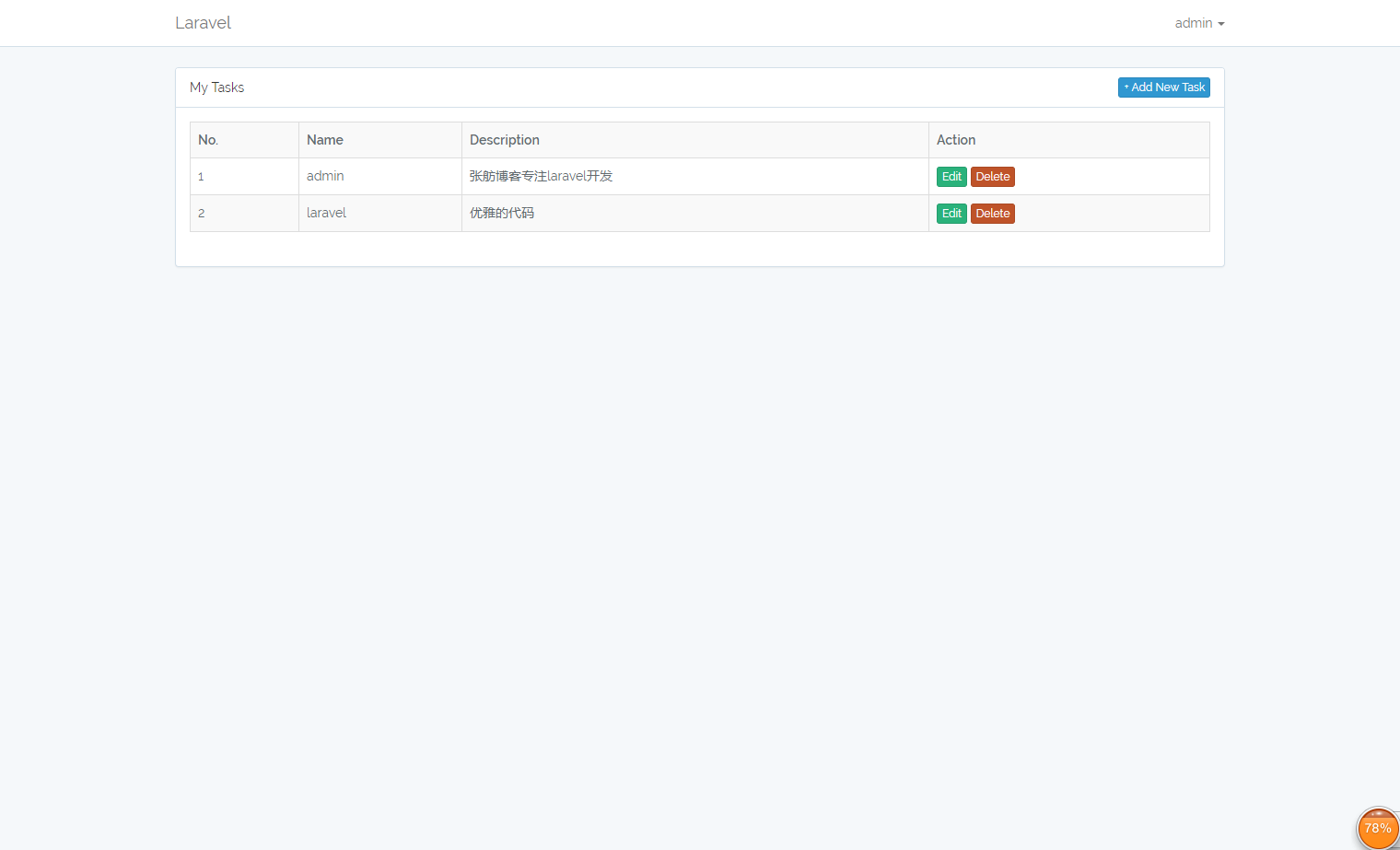This screenshot has width=1400, height=850.
Task: Delete the task named admin
Action: 992,177
